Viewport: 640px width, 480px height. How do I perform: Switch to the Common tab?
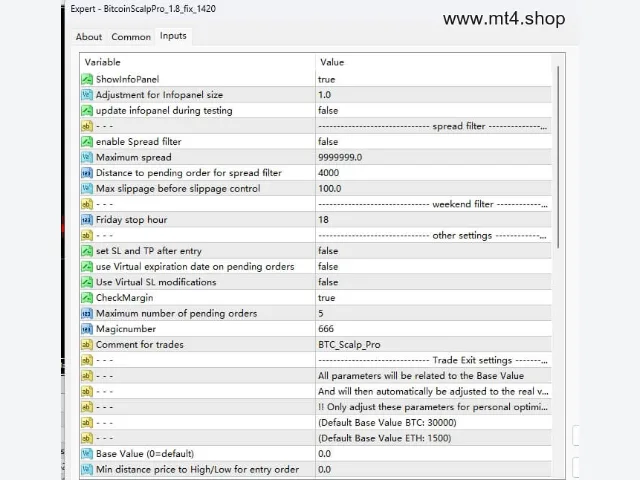tap(131, 37)
